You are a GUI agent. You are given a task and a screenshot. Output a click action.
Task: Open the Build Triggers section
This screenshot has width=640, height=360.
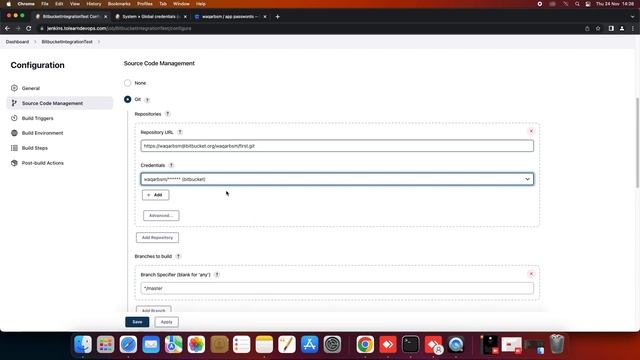click(x=37, y=118)
